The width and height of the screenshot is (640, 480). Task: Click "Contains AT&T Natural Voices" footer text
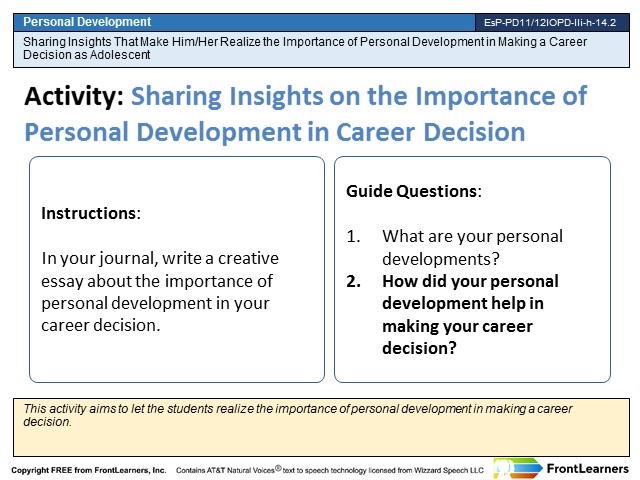330,470
